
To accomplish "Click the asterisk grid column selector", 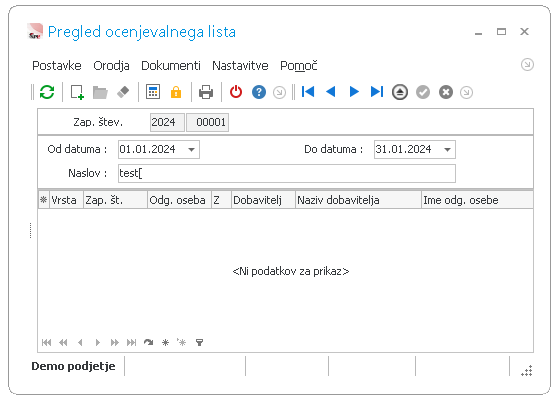I will (x=43, y=200).
